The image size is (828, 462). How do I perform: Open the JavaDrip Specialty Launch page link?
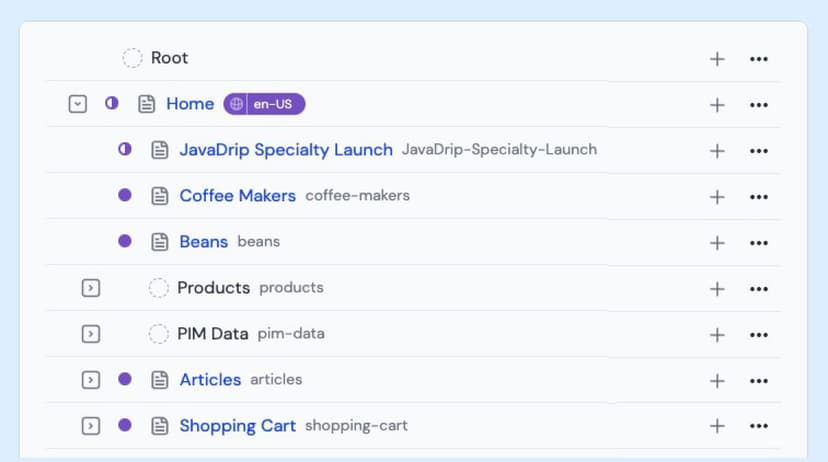tap(285, 150)
